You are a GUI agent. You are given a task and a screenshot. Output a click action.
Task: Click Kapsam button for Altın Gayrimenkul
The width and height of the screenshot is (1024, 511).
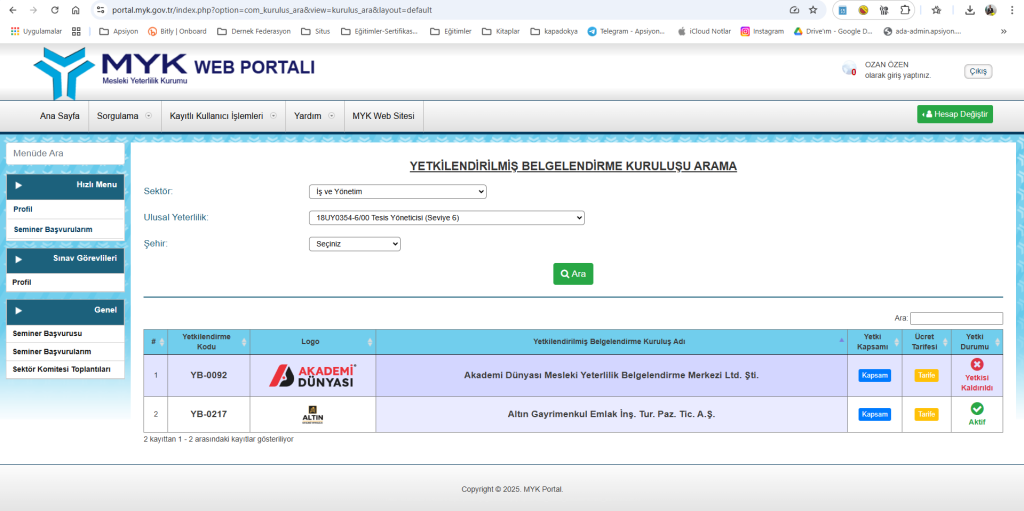coord(874,414)
